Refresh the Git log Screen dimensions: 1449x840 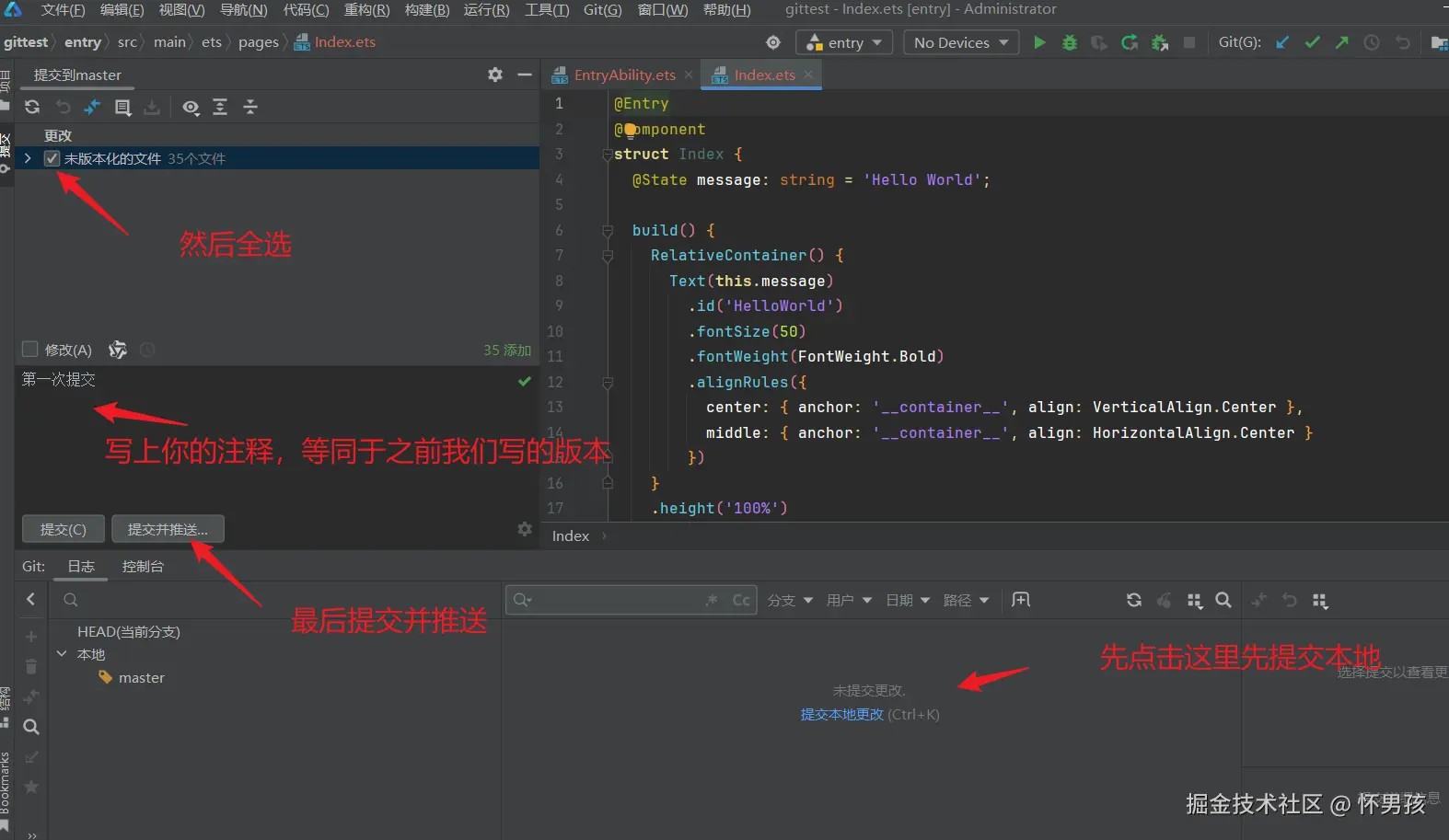coord(1134,600)
